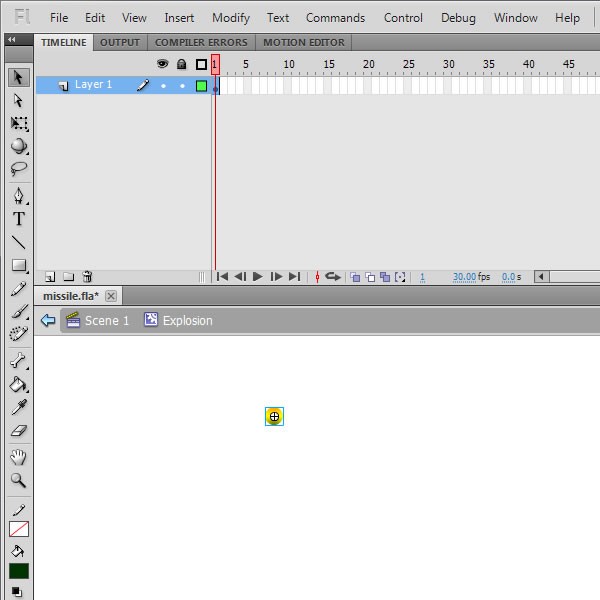Select the Bone tool
This screenshot has width=600, height=600.
pyautogui.click(x=19, y=360)
